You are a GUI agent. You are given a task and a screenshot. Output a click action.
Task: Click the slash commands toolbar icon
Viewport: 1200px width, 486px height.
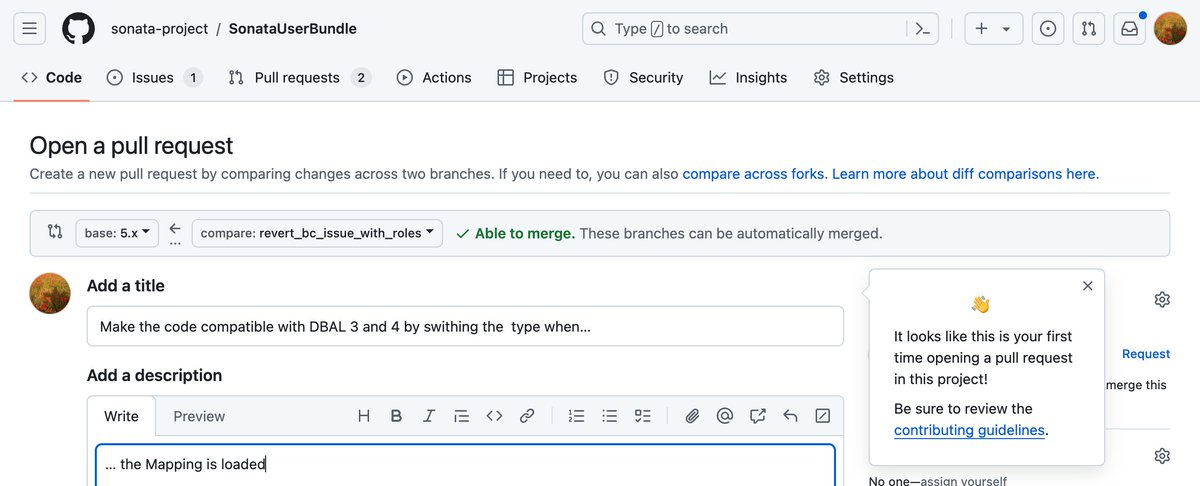823,416
